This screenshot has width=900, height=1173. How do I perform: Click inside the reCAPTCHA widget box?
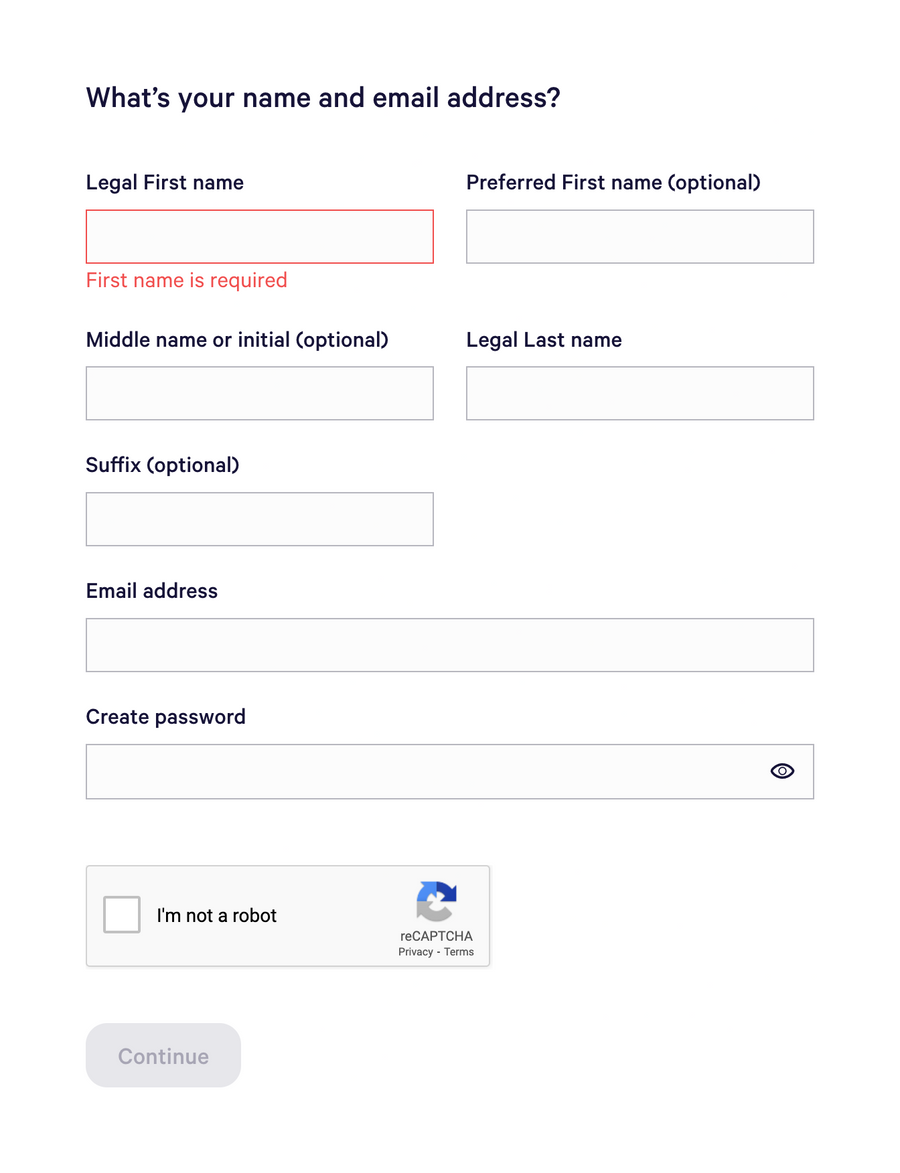click(288, 916)
